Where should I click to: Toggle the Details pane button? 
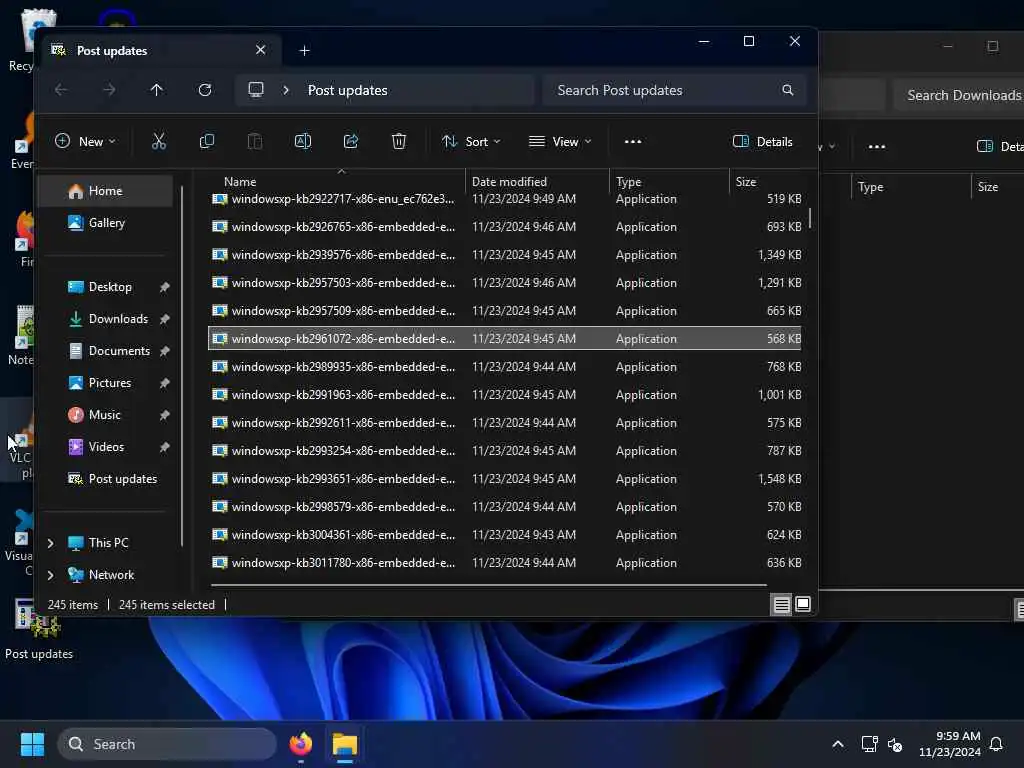pyautogui.click(x=763, y=141)
